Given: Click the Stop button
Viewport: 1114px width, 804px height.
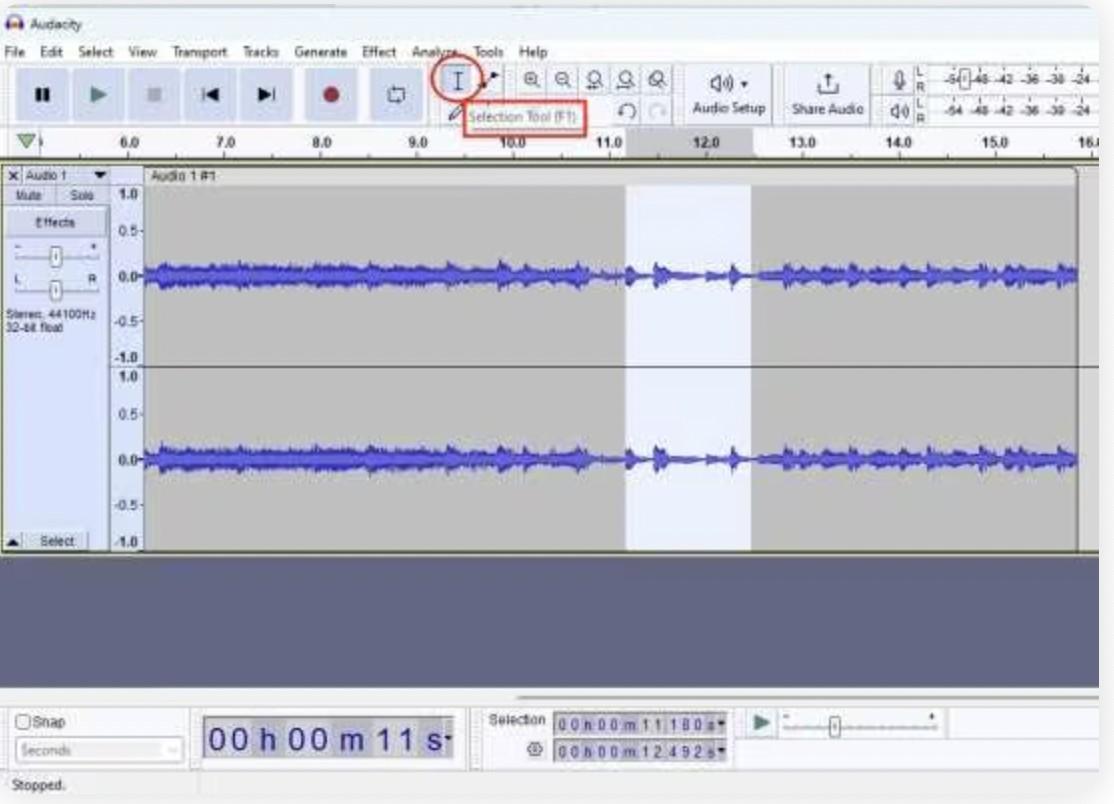Looking at the screenshot, I should pyautogui.click(x=153, y=94).
